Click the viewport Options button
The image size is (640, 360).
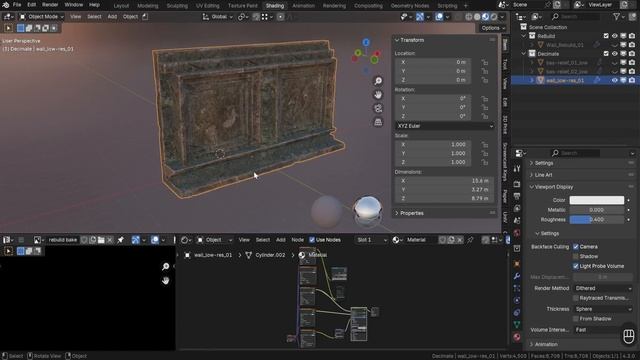(492, 28)
